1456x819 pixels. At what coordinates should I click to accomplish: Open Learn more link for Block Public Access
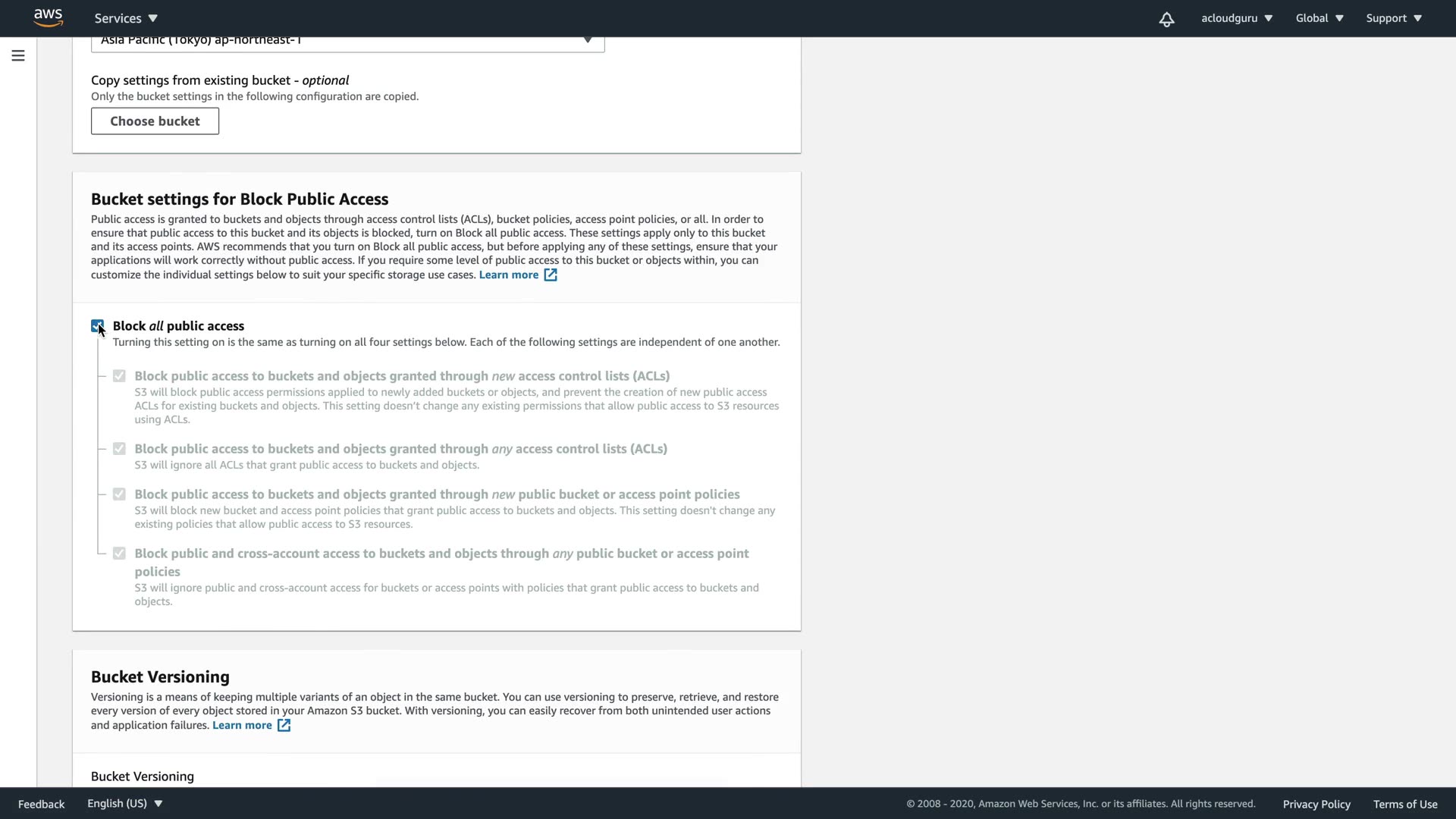pyautogui.click(x=508, y=275)
